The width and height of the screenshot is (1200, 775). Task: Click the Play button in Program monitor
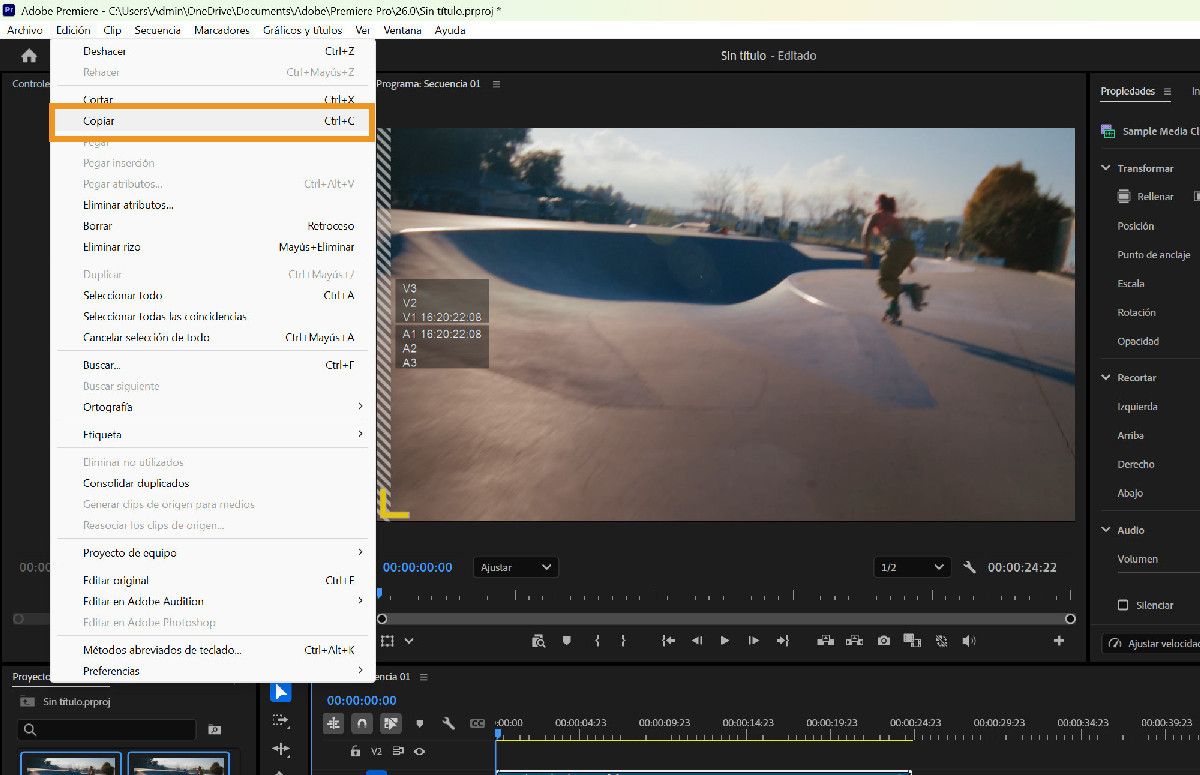click(x=725, y=641)
